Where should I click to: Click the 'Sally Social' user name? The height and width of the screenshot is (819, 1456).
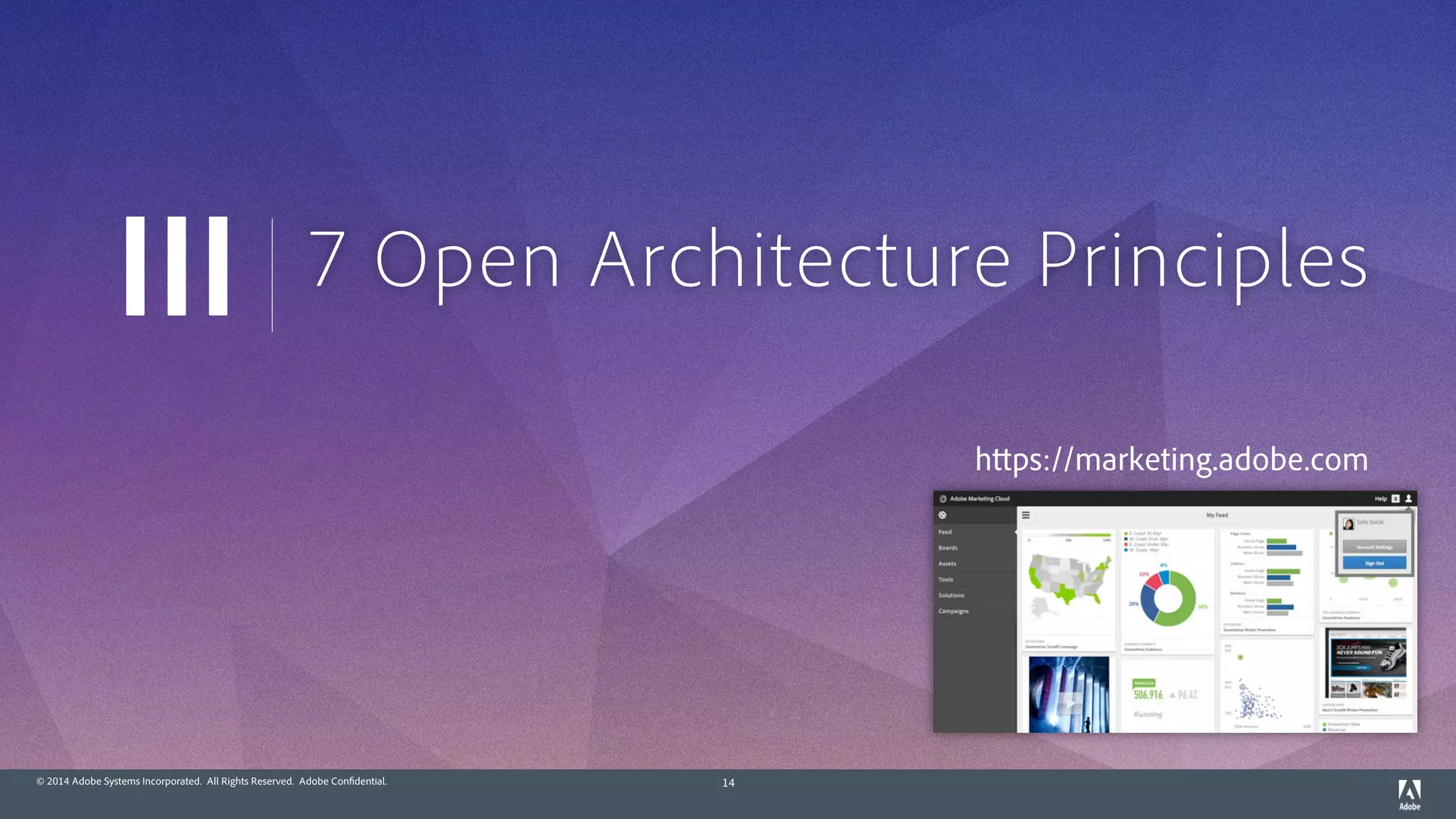tap(1370, 522)
